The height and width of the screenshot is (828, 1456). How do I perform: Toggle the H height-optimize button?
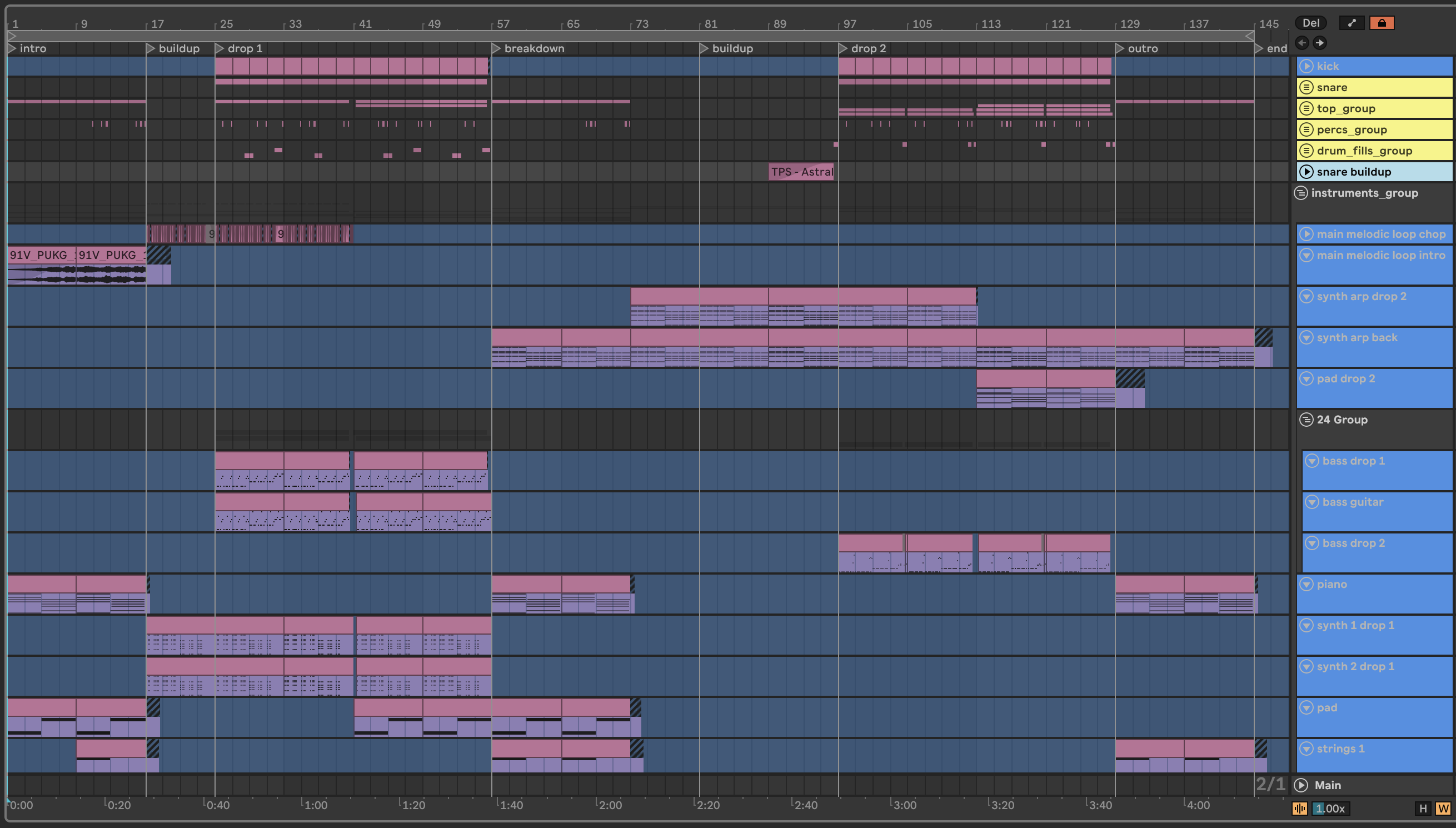pos(1423,808)
